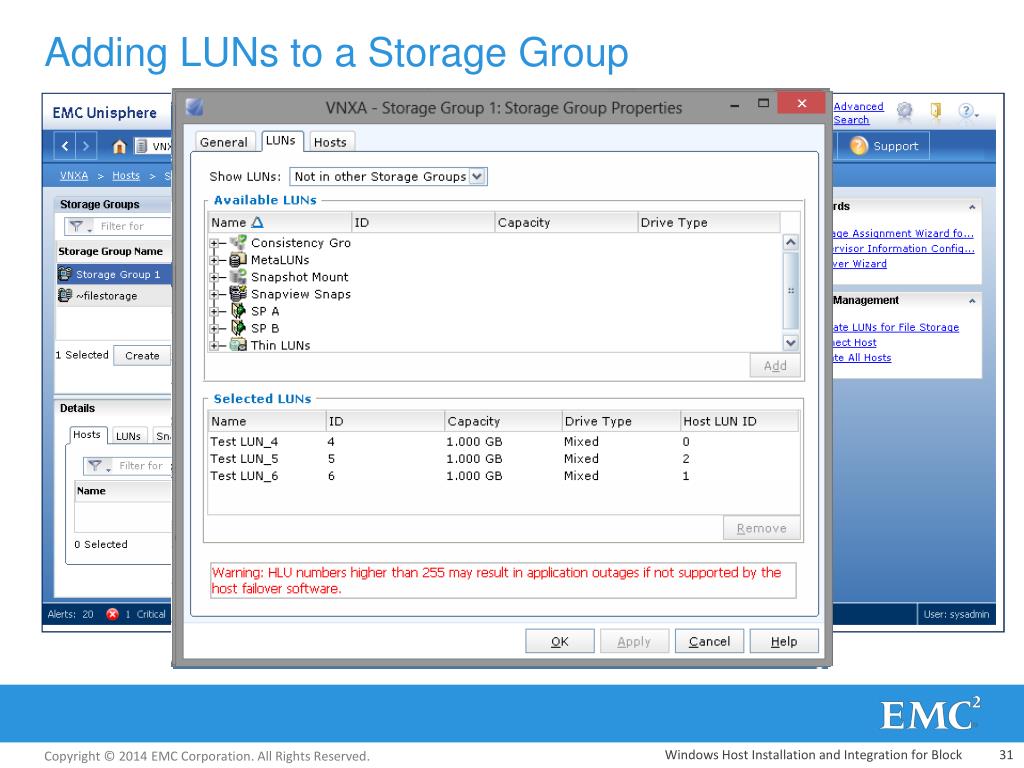Select the Test LUN_5 row

[503, 458]
